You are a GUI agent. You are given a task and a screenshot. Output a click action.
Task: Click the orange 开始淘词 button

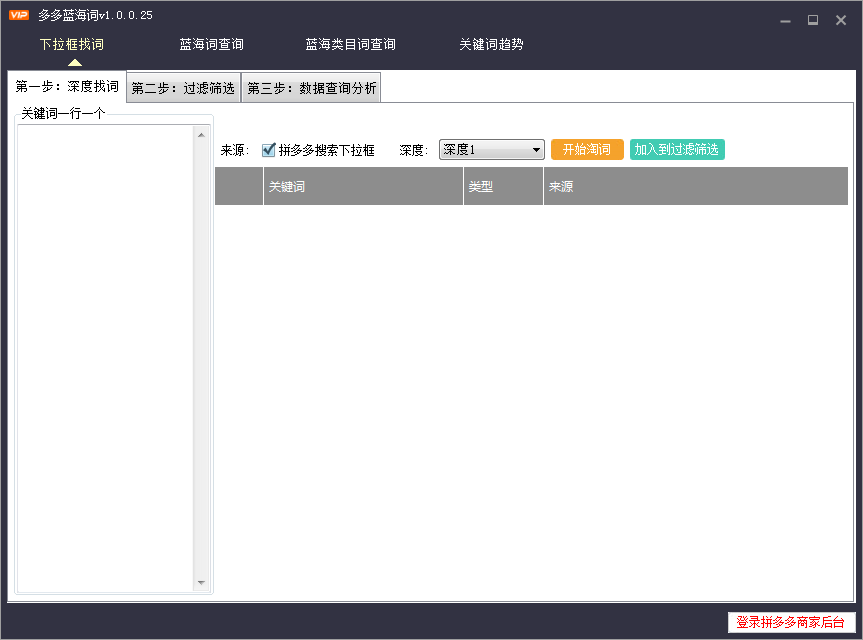[x=587, y=150]
